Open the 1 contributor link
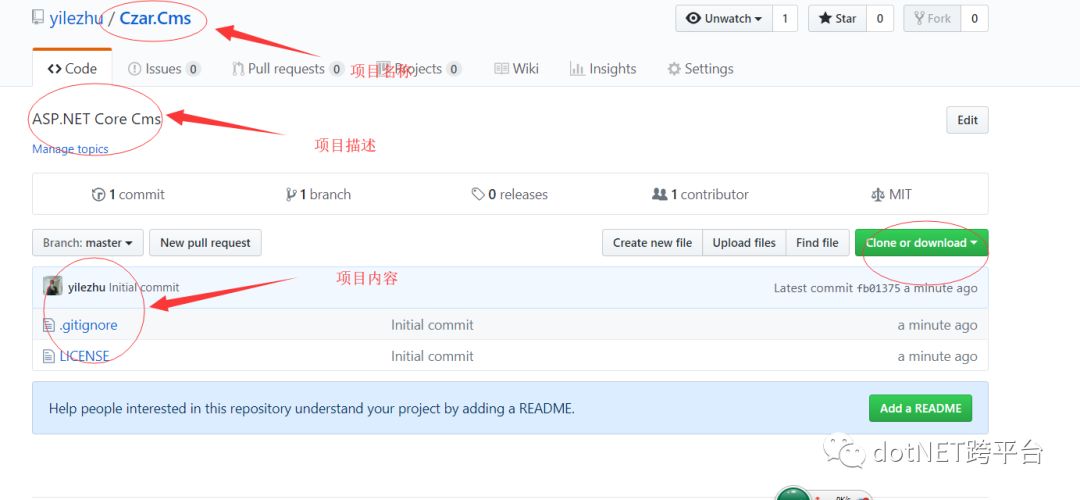Viewport: 1080px width, 500px height. (x=700, y=195)
